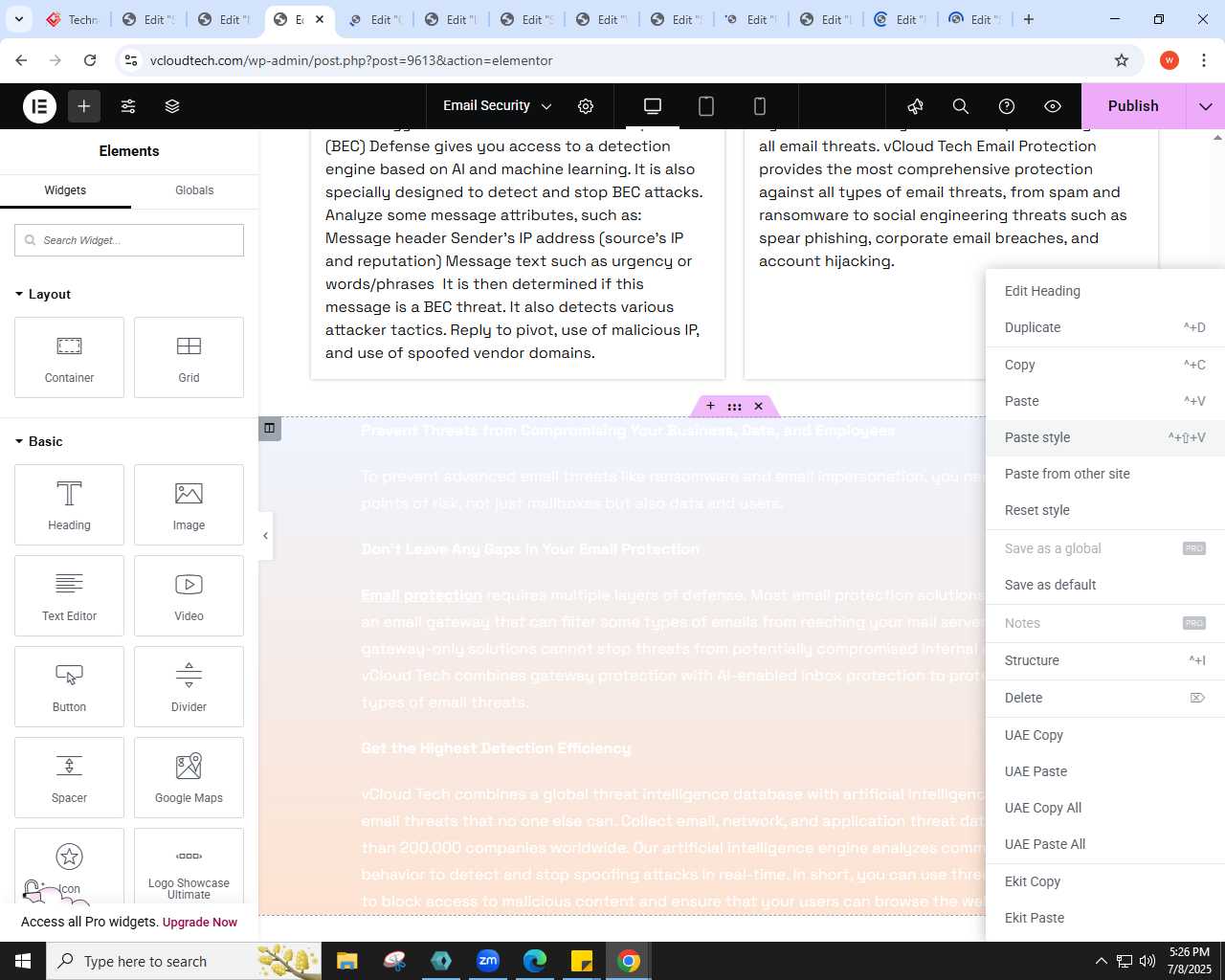Open the browser tab search dropdown

(19, 19)
